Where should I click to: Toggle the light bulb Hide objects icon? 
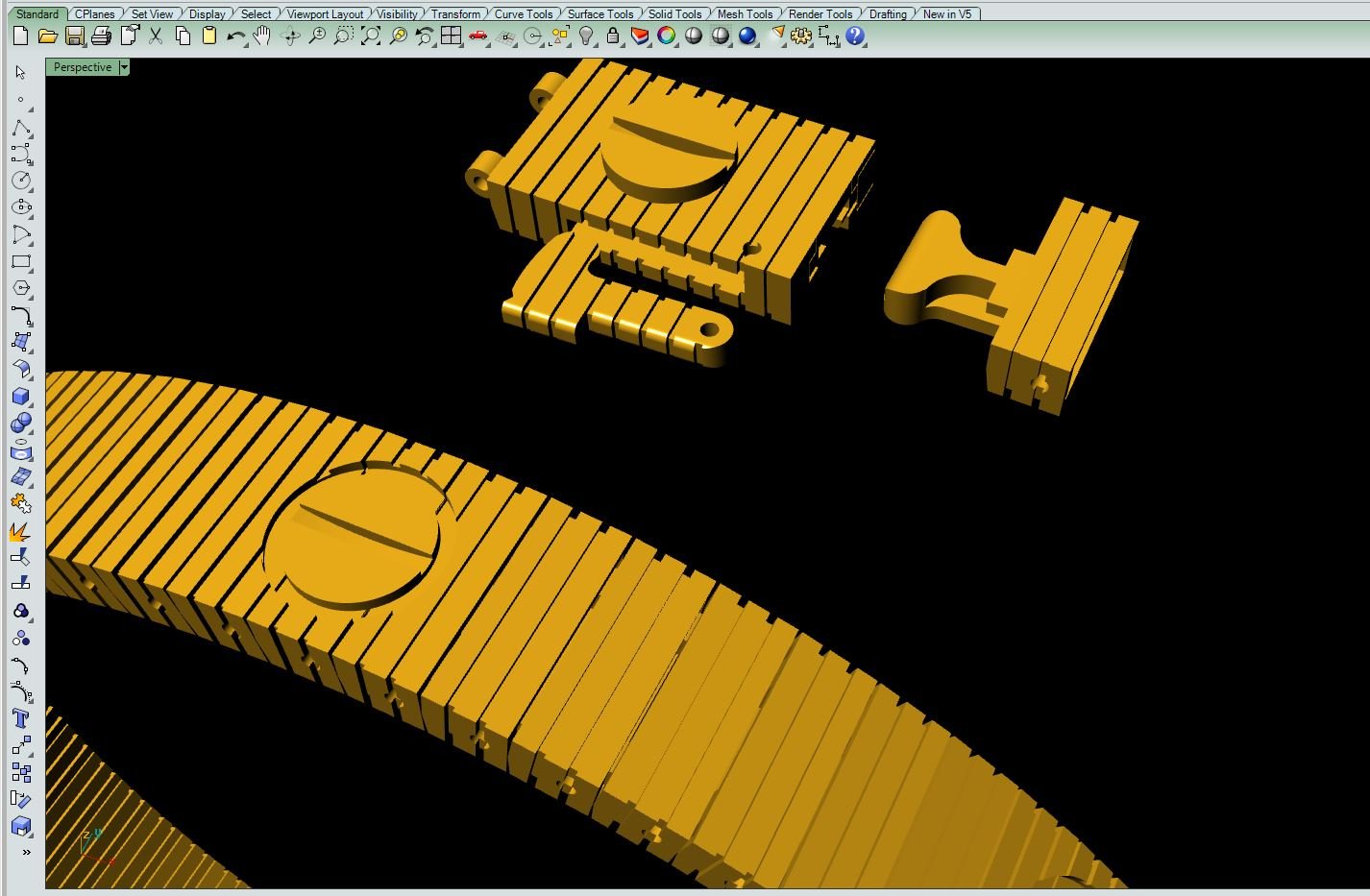point(586,36)
